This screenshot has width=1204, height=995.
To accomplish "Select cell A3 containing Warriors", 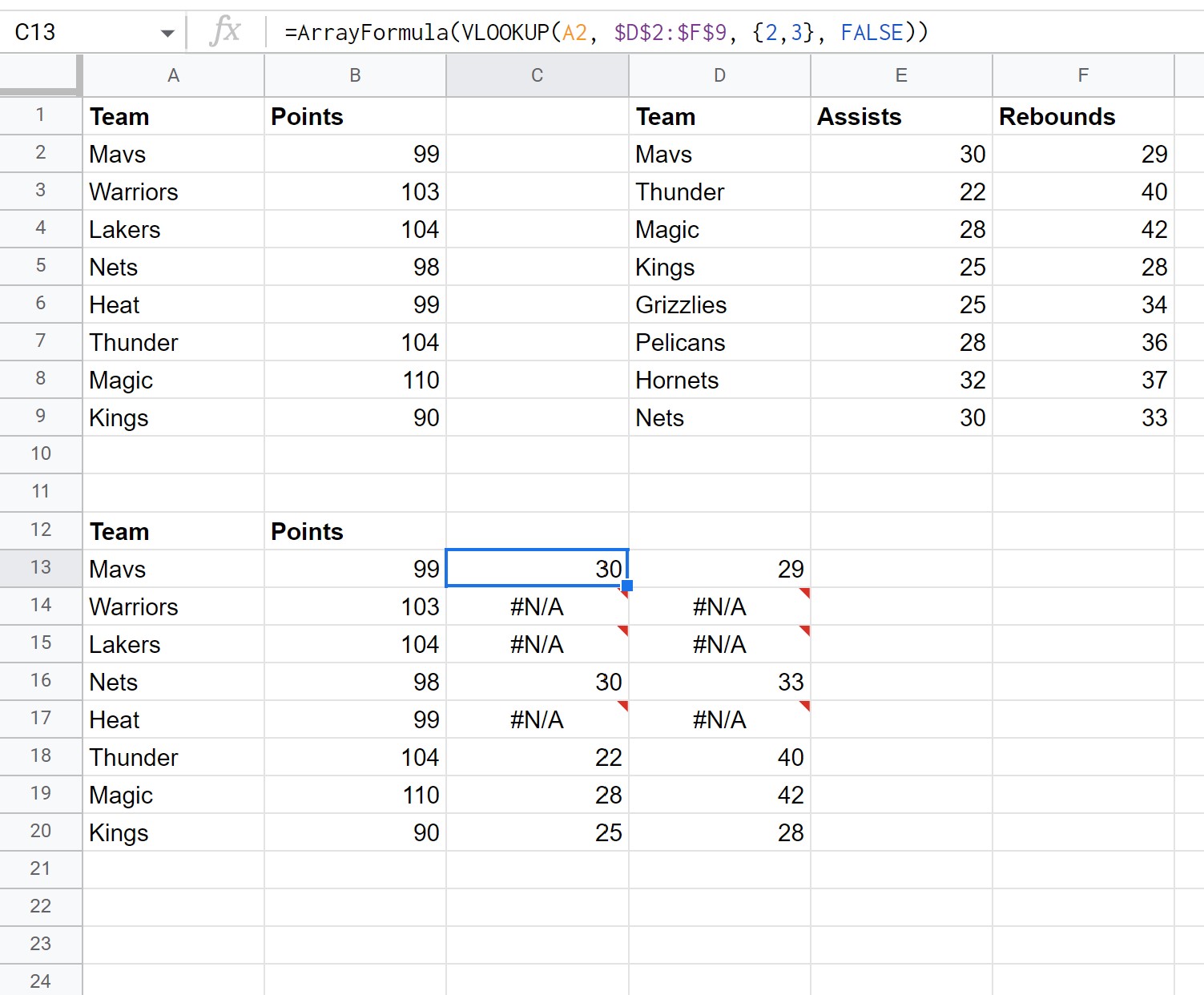I will (173, 191).
